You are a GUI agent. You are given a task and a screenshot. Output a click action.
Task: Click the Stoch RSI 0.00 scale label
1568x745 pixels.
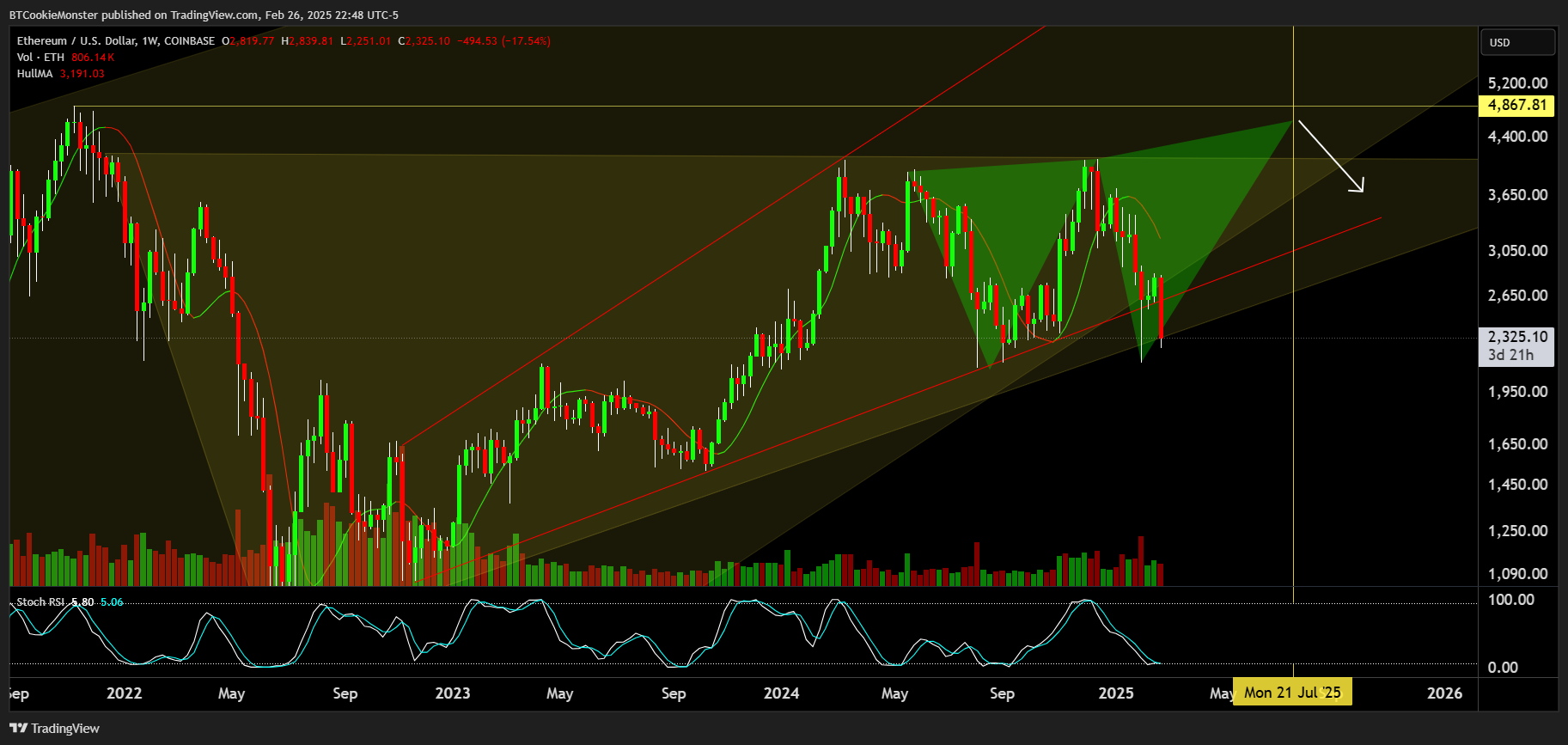[x=1503, y=668]
